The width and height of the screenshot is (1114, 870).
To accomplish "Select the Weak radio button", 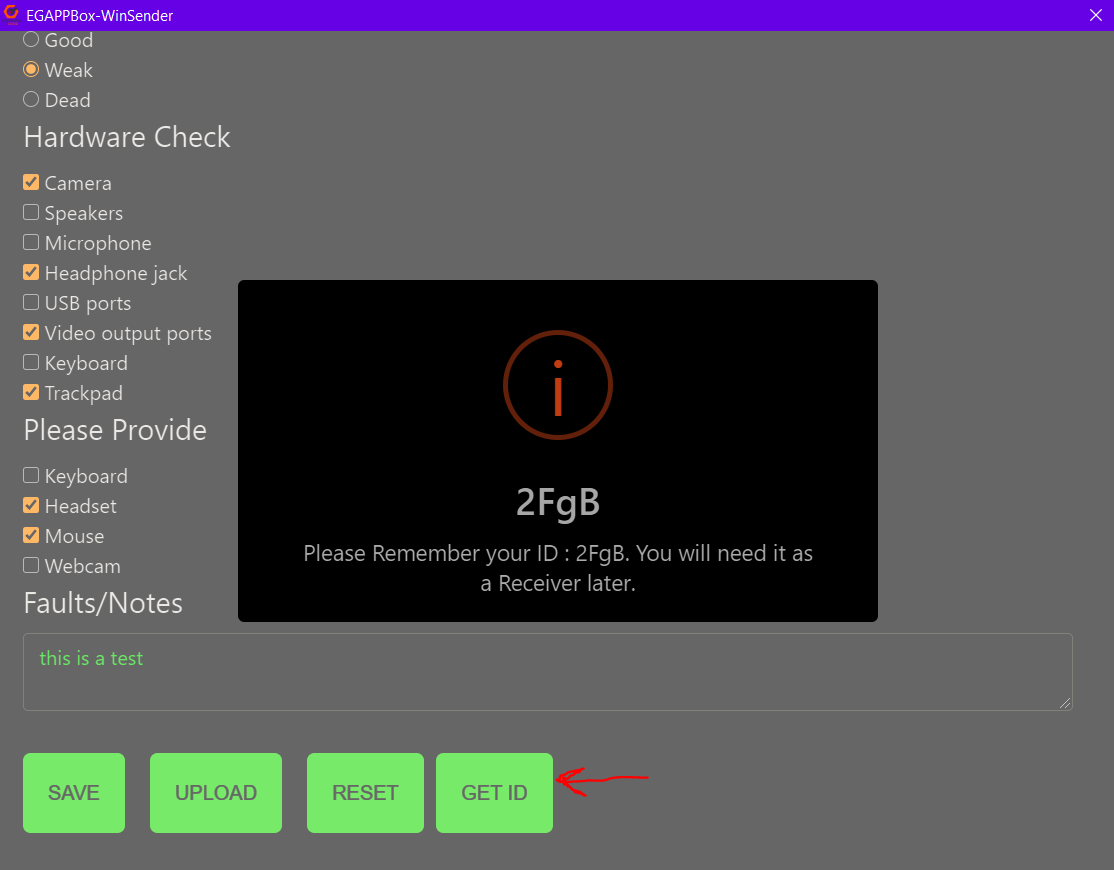I will click(31, 70).
